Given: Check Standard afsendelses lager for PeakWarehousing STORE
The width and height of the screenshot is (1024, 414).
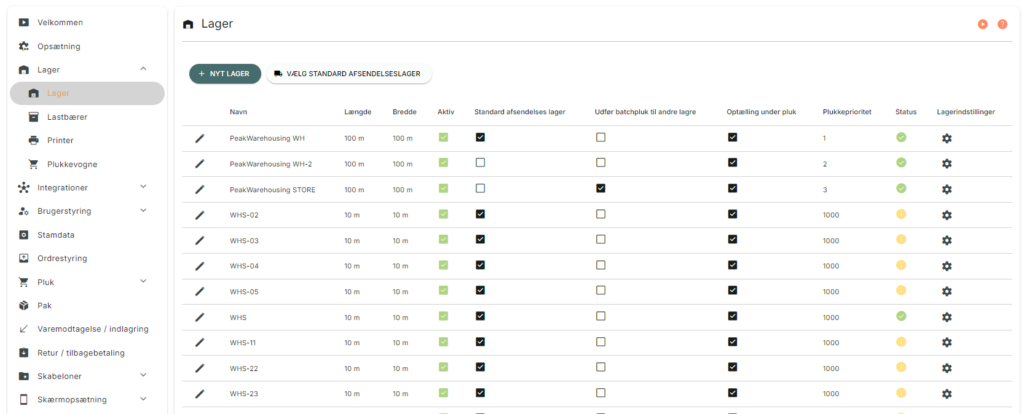Looking at the screenshot, I should pos(480,188).
